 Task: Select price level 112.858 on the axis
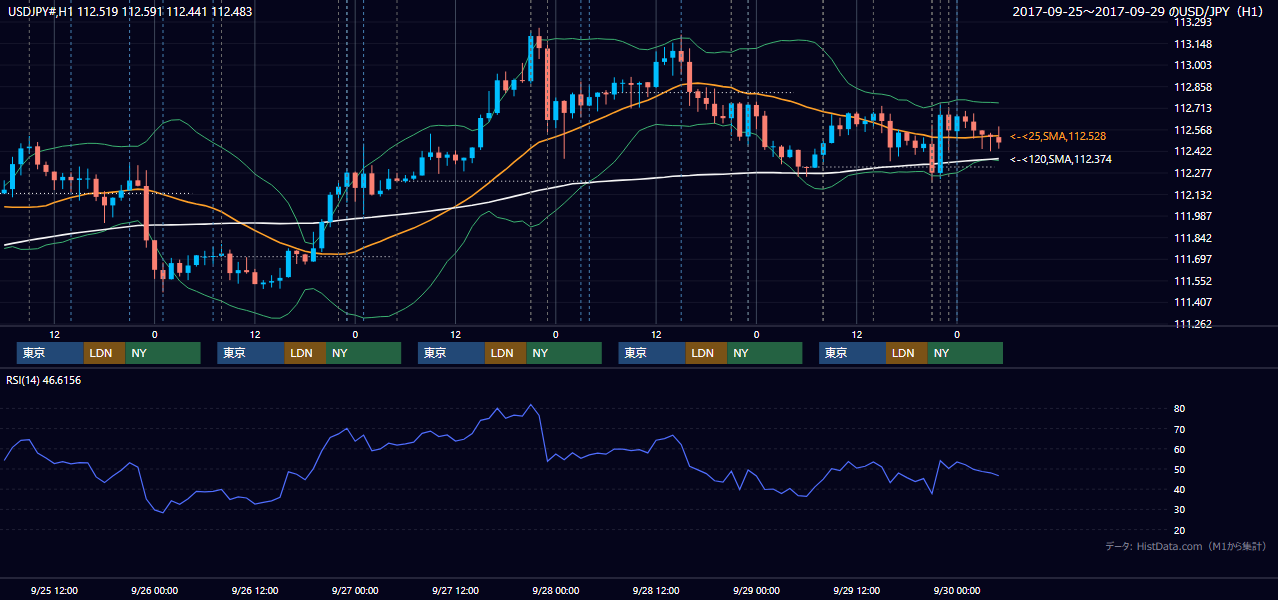click(1192, 87)
